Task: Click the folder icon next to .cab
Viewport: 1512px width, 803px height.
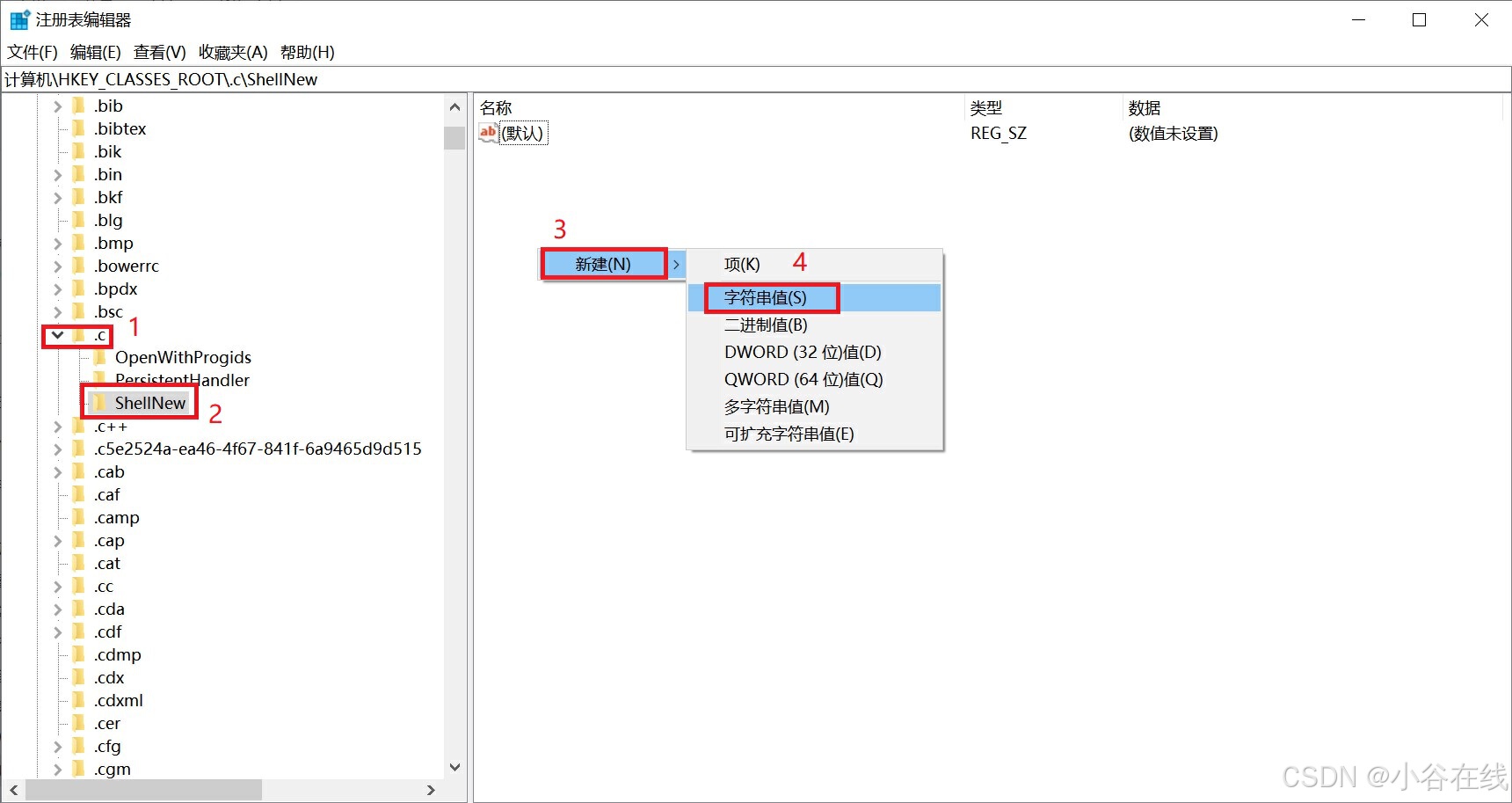Action: (x=79, y=471)
